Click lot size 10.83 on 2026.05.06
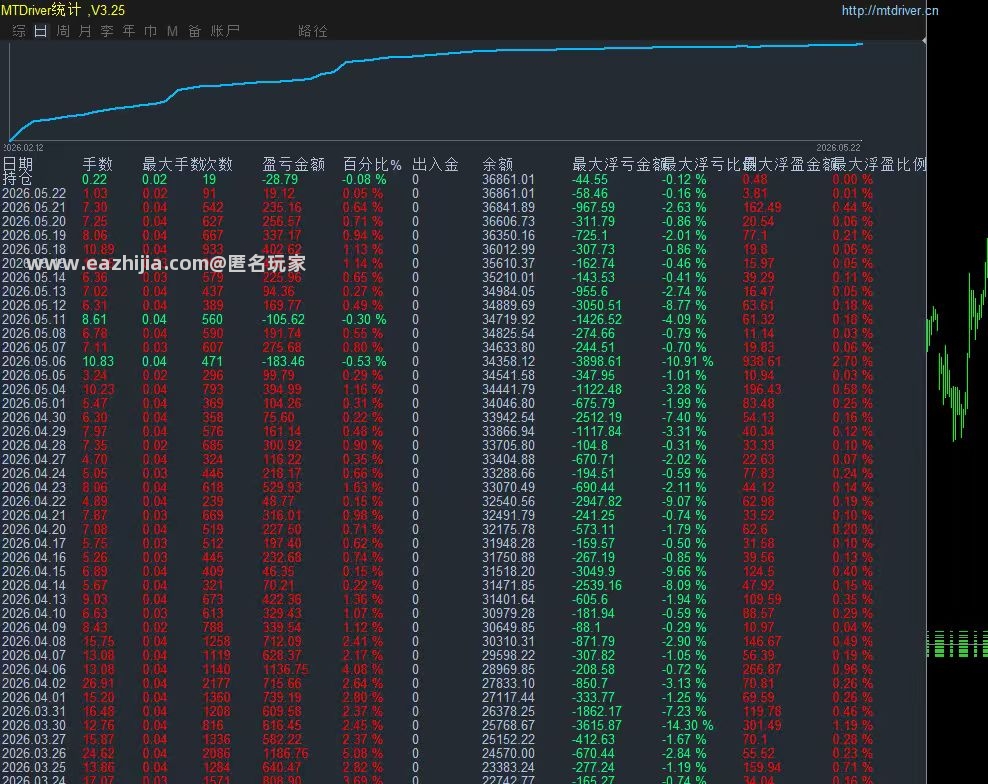Viewport: 988px width, 784px height. [x=98, y=361]
